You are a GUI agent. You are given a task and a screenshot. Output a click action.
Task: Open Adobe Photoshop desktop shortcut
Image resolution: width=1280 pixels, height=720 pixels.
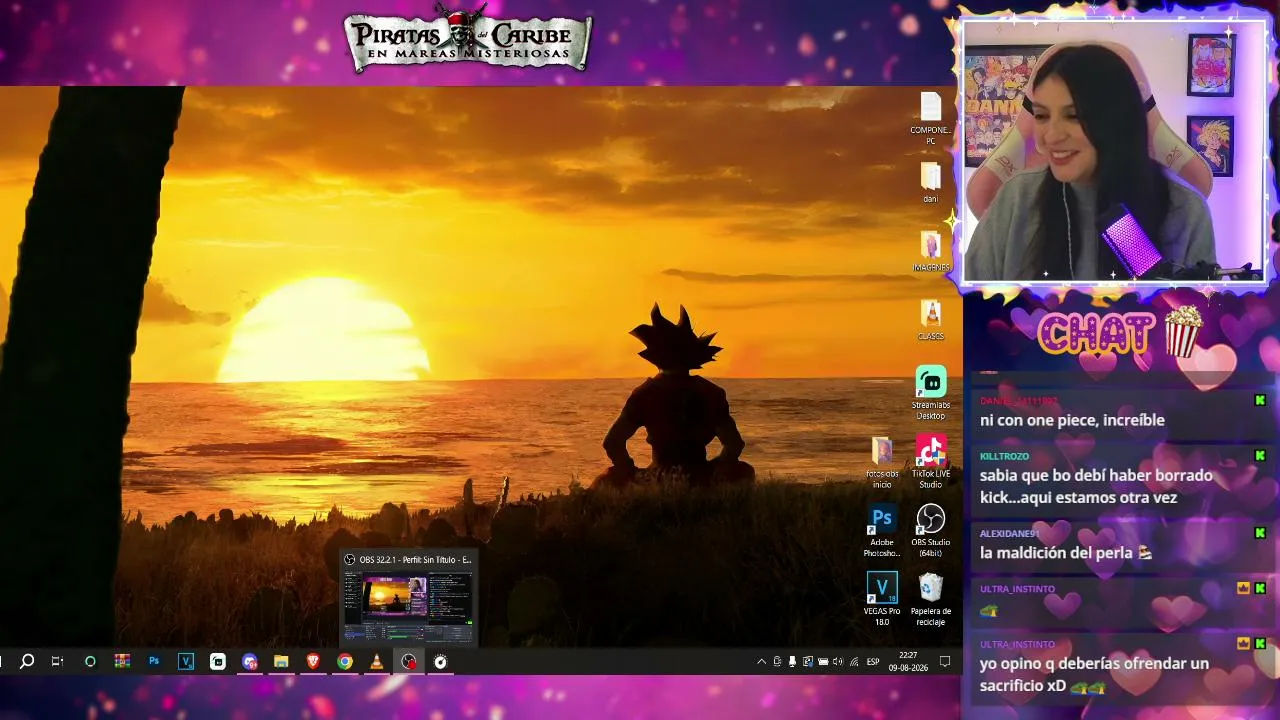(x=881, y=531)
